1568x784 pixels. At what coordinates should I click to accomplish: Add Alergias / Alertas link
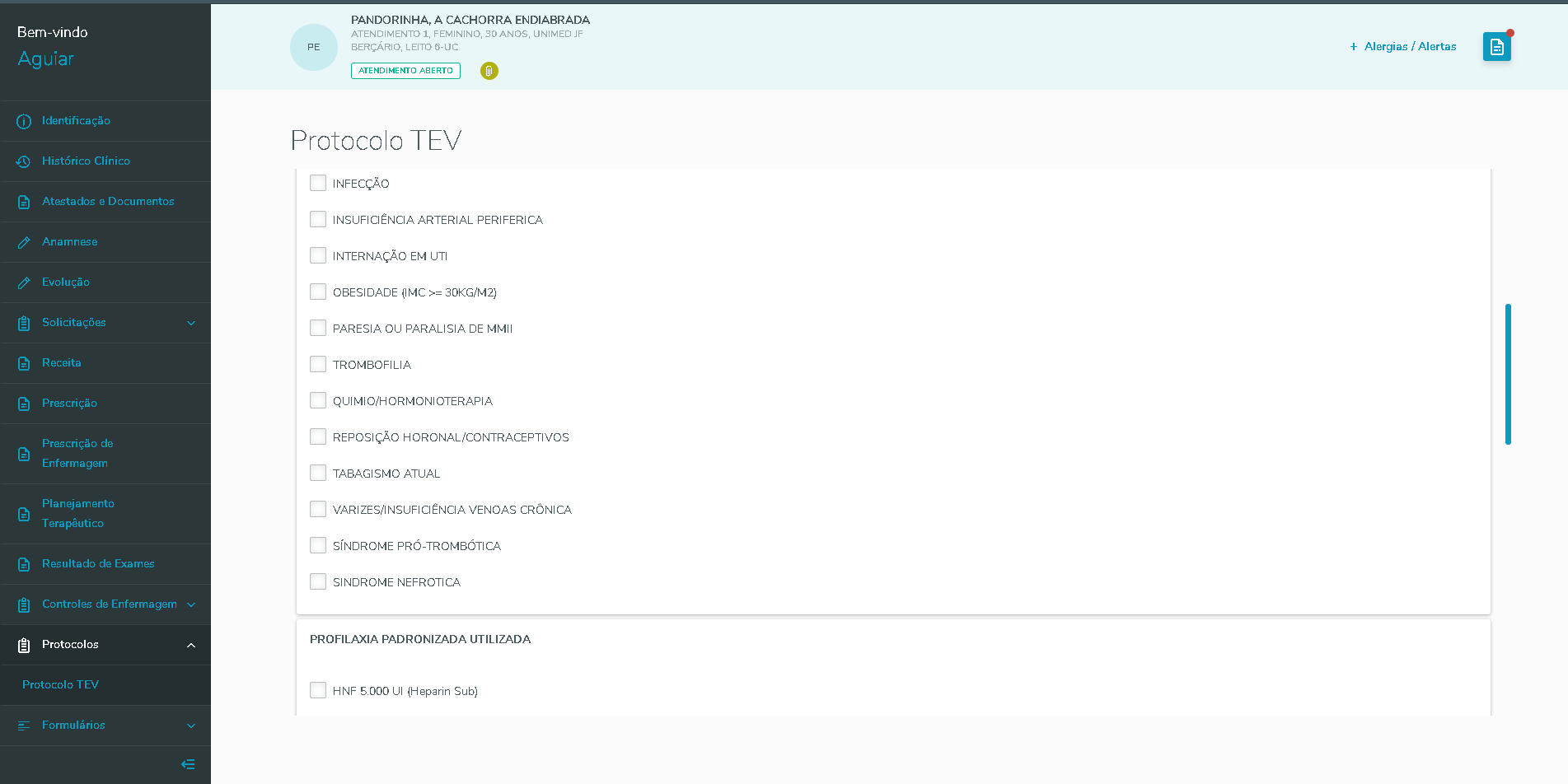[1402, 47]
